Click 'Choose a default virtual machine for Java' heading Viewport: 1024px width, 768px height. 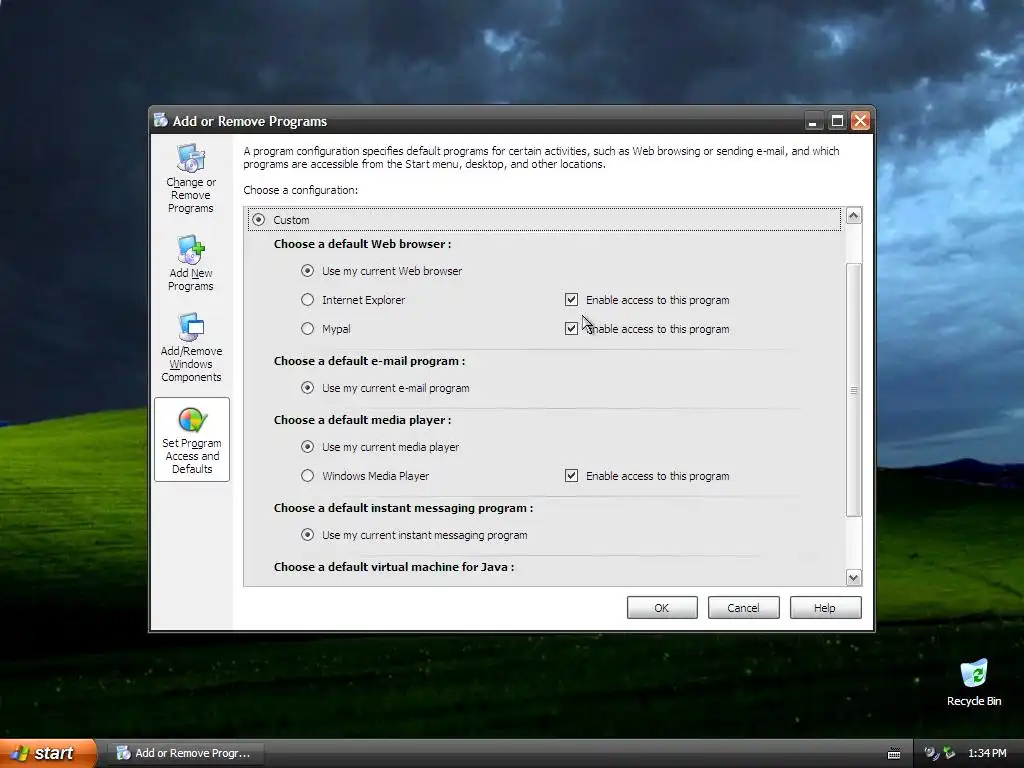point(394,567)
